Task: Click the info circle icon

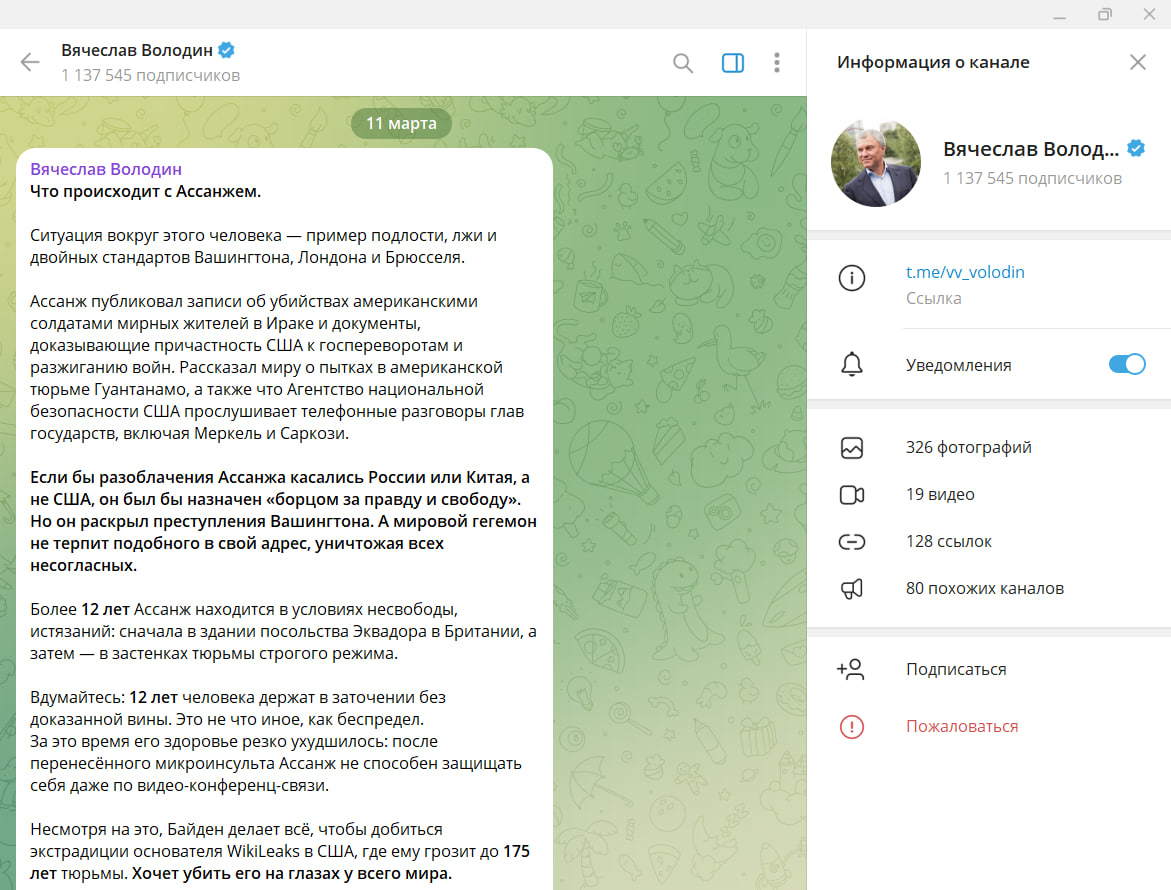Action: pos(851,278)
